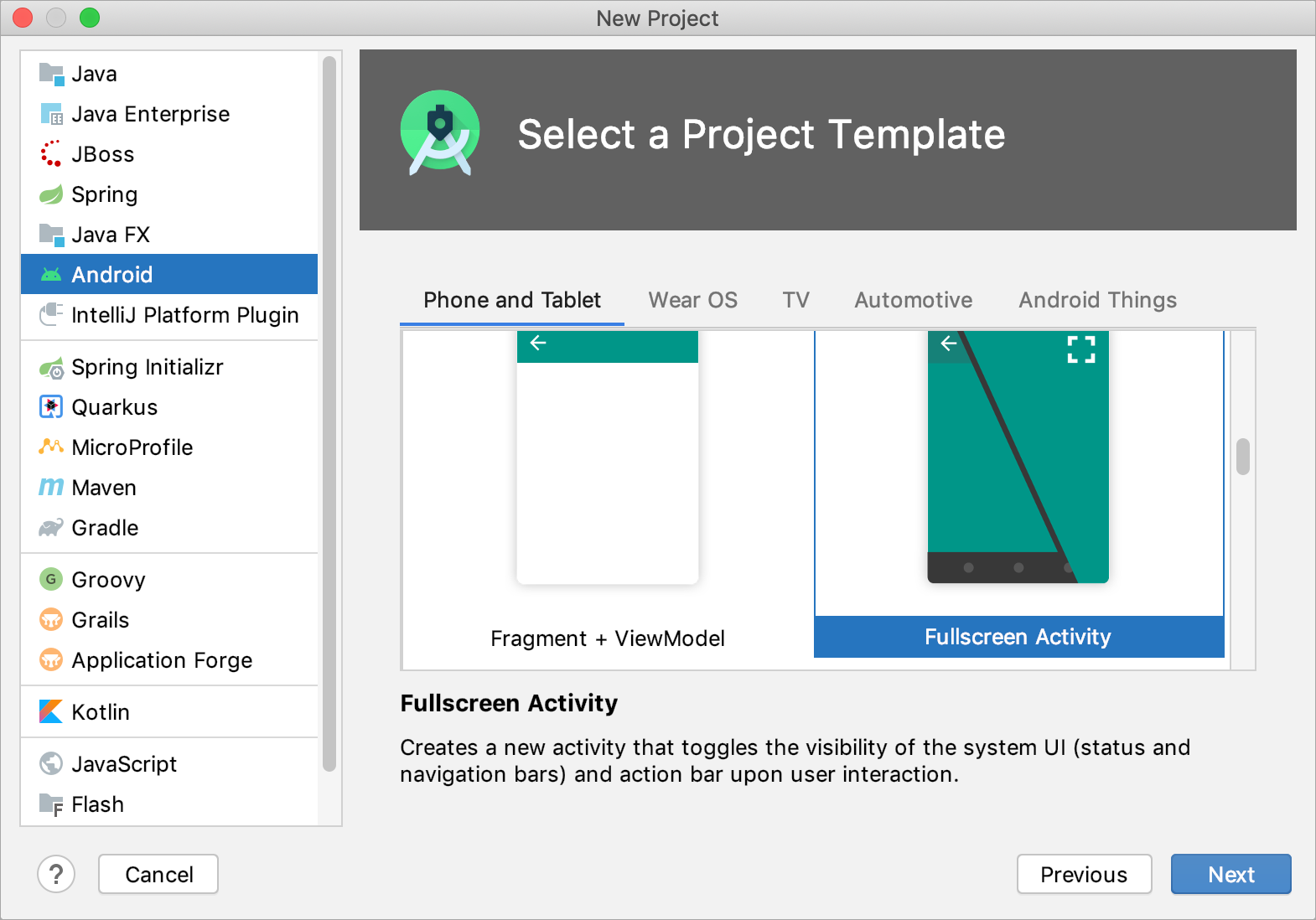
Task: Select Spring Initializr label
Action: tap(148, 367)
